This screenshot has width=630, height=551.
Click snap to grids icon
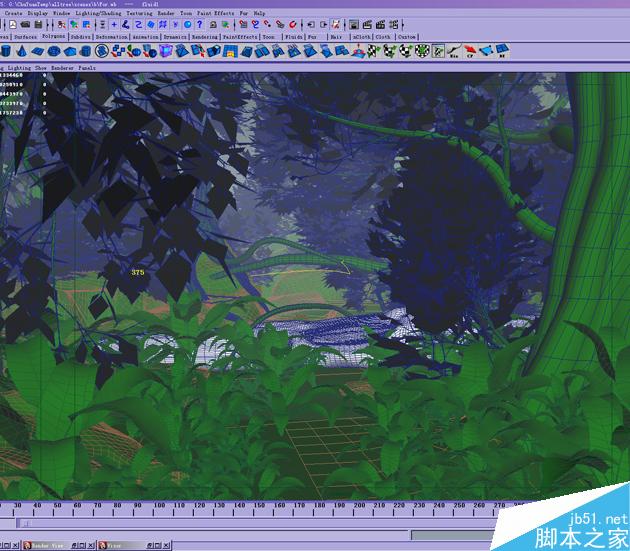243,25
